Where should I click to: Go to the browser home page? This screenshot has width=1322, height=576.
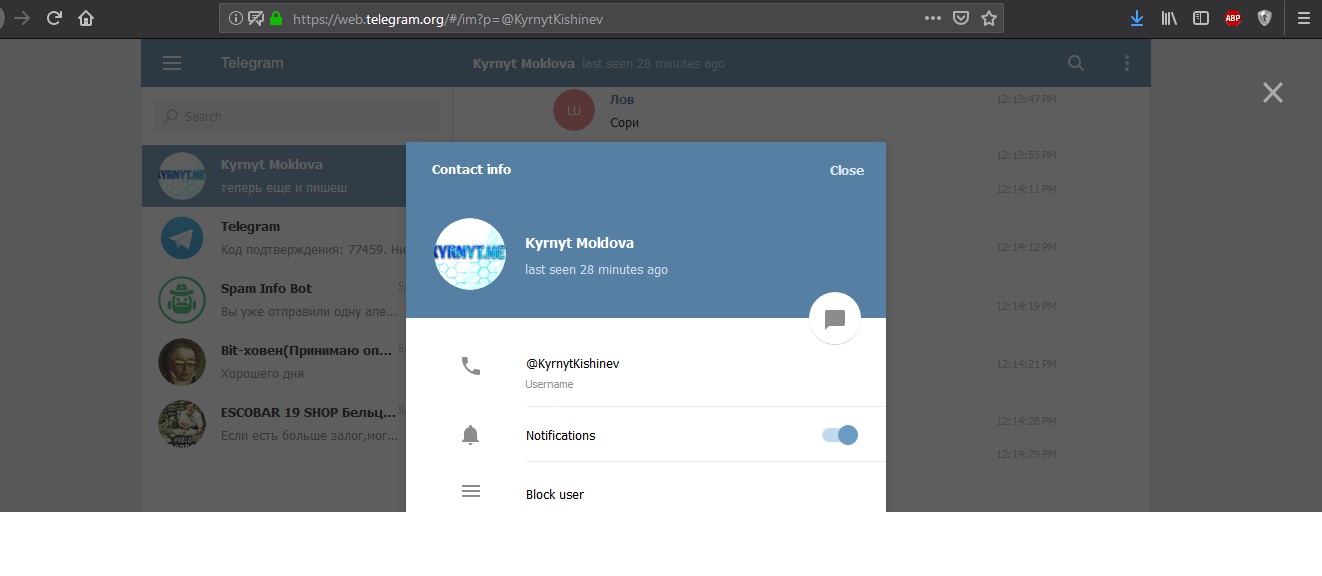[x=86, y=18]
